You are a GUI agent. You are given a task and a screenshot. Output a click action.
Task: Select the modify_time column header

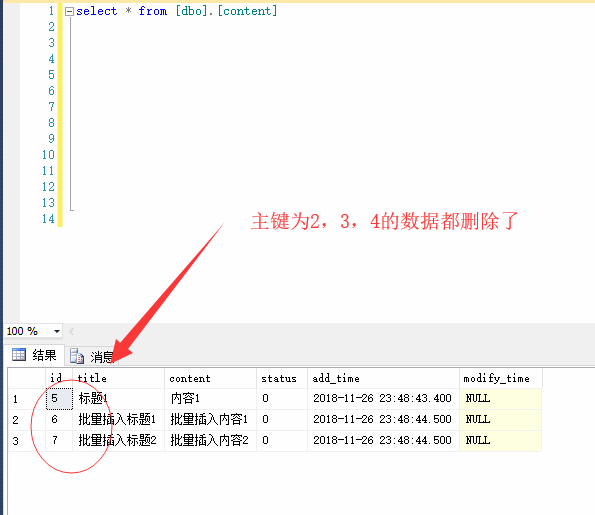501,378
